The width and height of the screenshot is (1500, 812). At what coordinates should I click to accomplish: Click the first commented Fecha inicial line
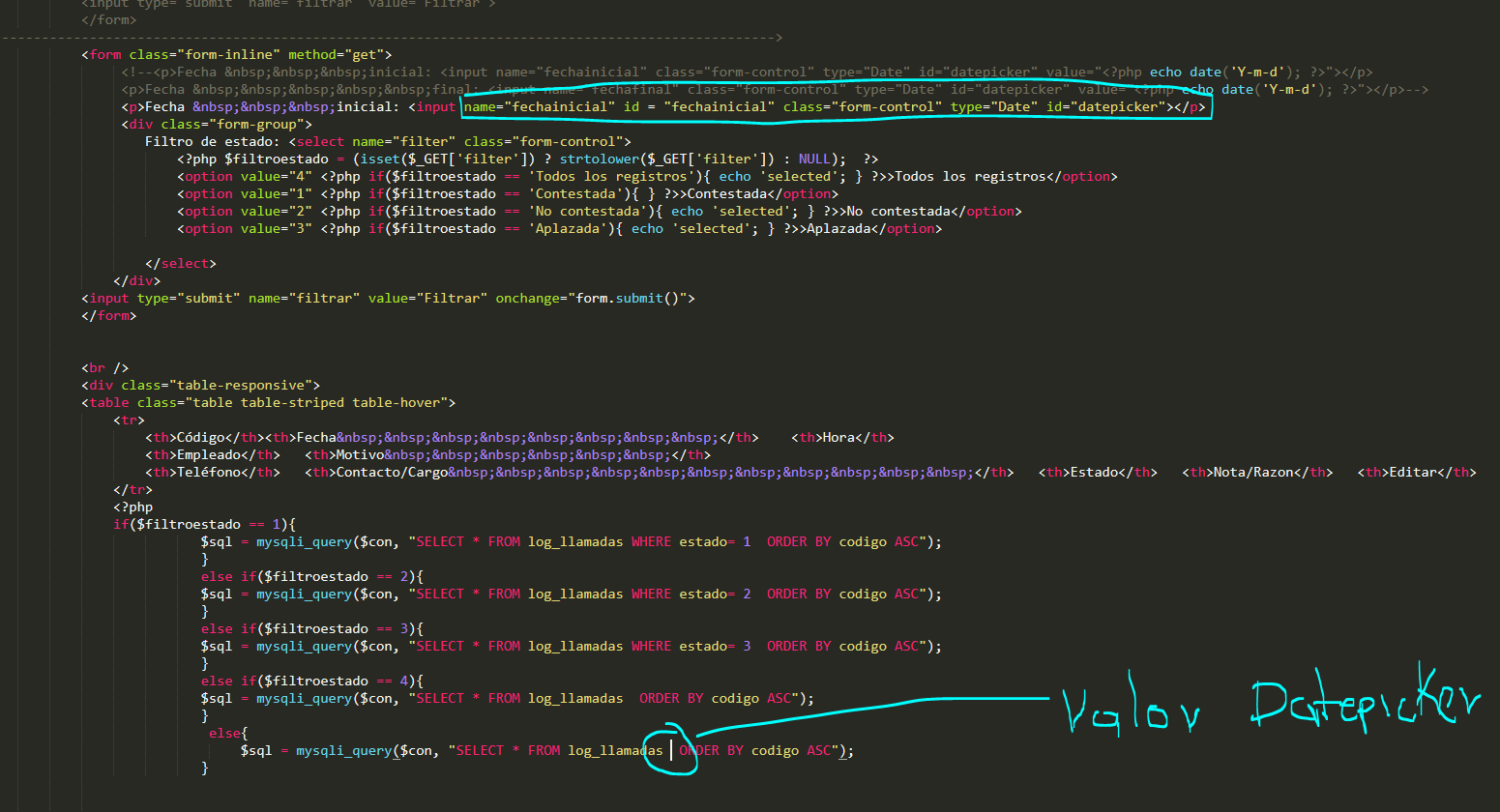coord(747,72)
